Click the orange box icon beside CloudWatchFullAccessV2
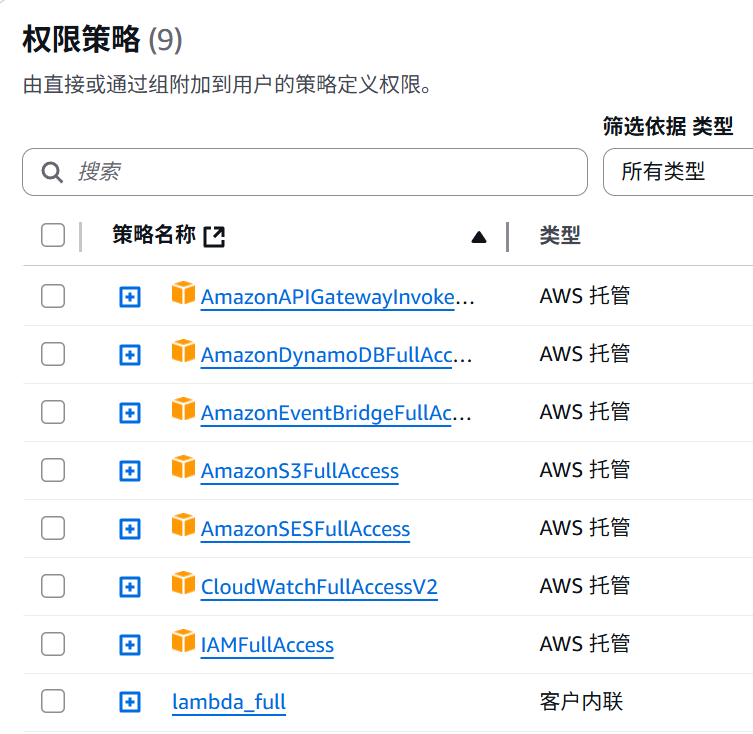Screen dimensions: 753x734 tap(183, 583)
